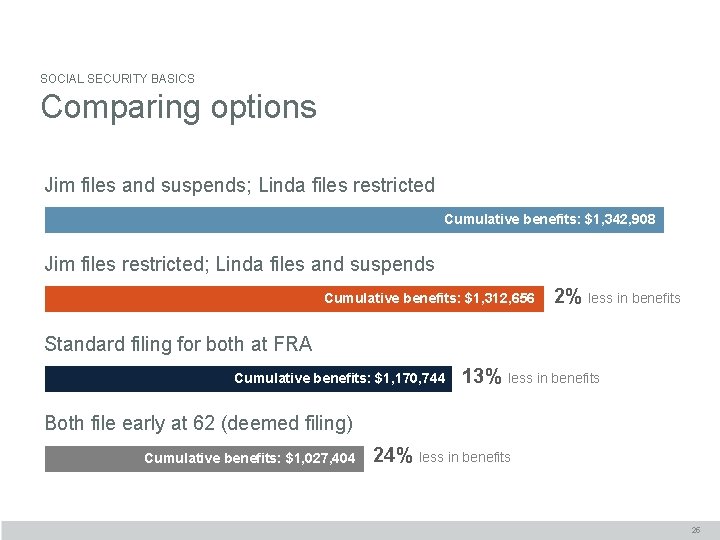The width and height of the screenshot is (720, 540).
Task: Select the light blue benefits bar
Action: pos(240,219)
